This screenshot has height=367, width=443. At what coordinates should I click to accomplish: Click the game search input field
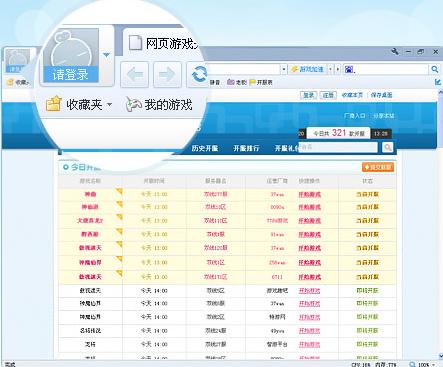tap(338, 147)
